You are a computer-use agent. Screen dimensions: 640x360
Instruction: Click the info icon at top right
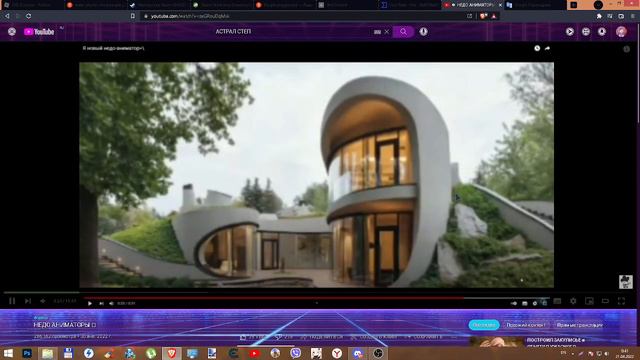coord(627,49)
